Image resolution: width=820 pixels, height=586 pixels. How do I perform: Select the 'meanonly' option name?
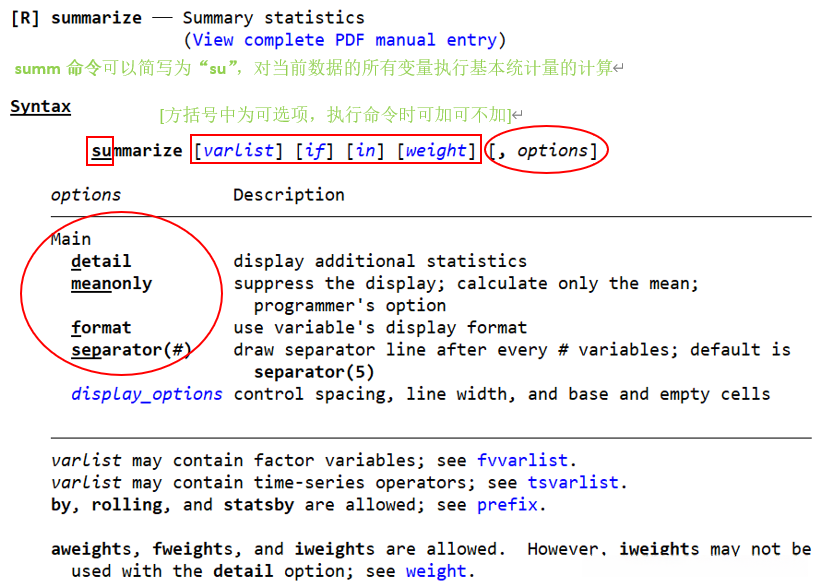pos(111,283)
